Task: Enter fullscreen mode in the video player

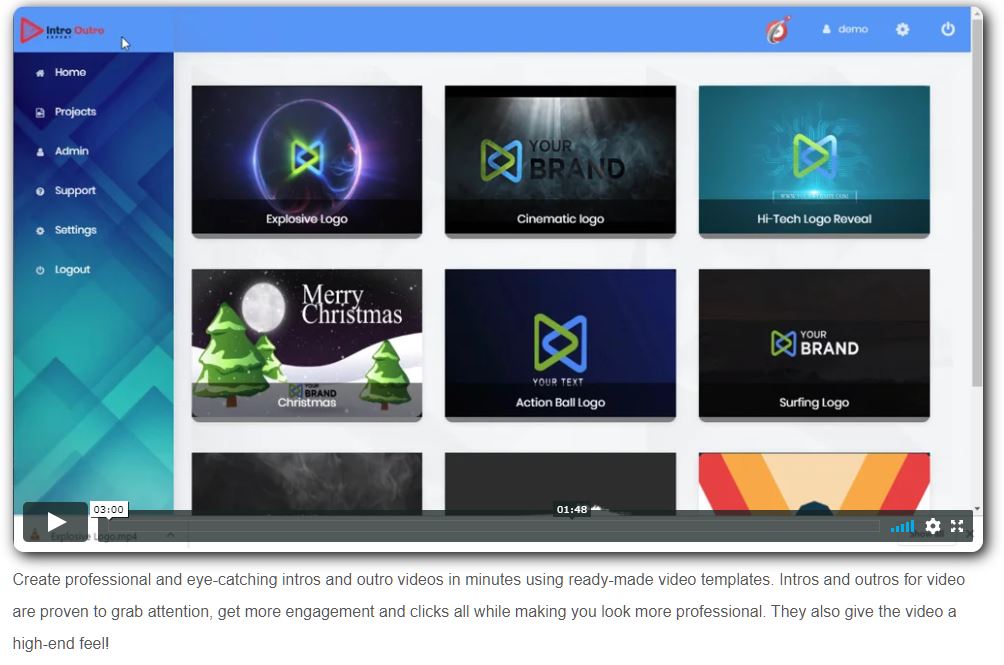Action: 957,526
